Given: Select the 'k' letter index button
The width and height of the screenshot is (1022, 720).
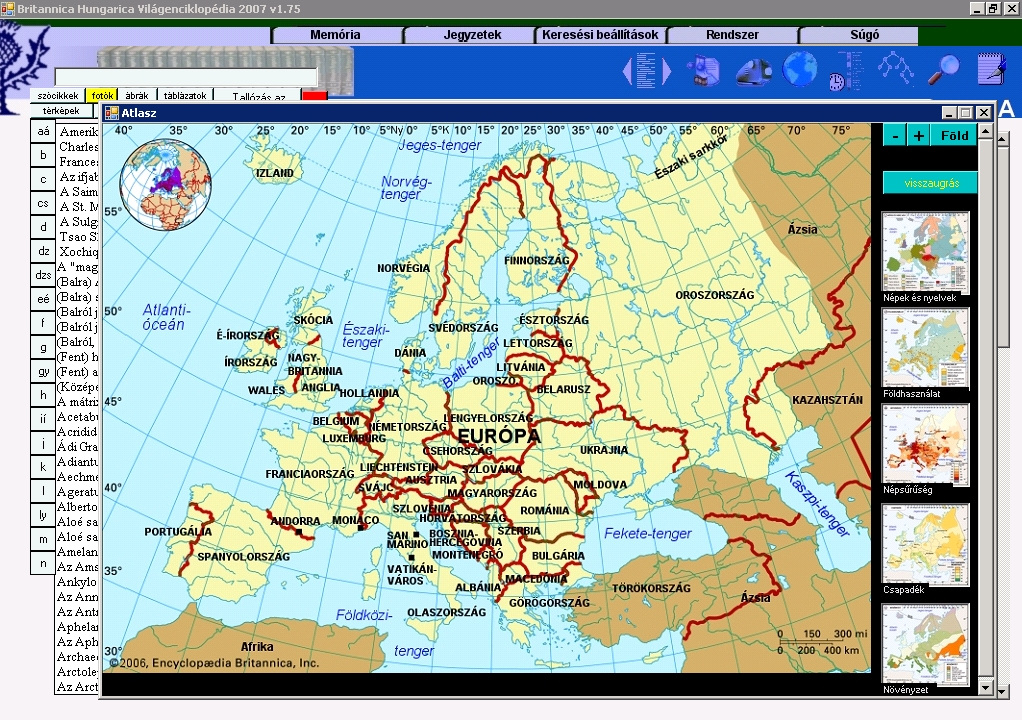Looking at the screenshot, I should (x=43, y=467).
